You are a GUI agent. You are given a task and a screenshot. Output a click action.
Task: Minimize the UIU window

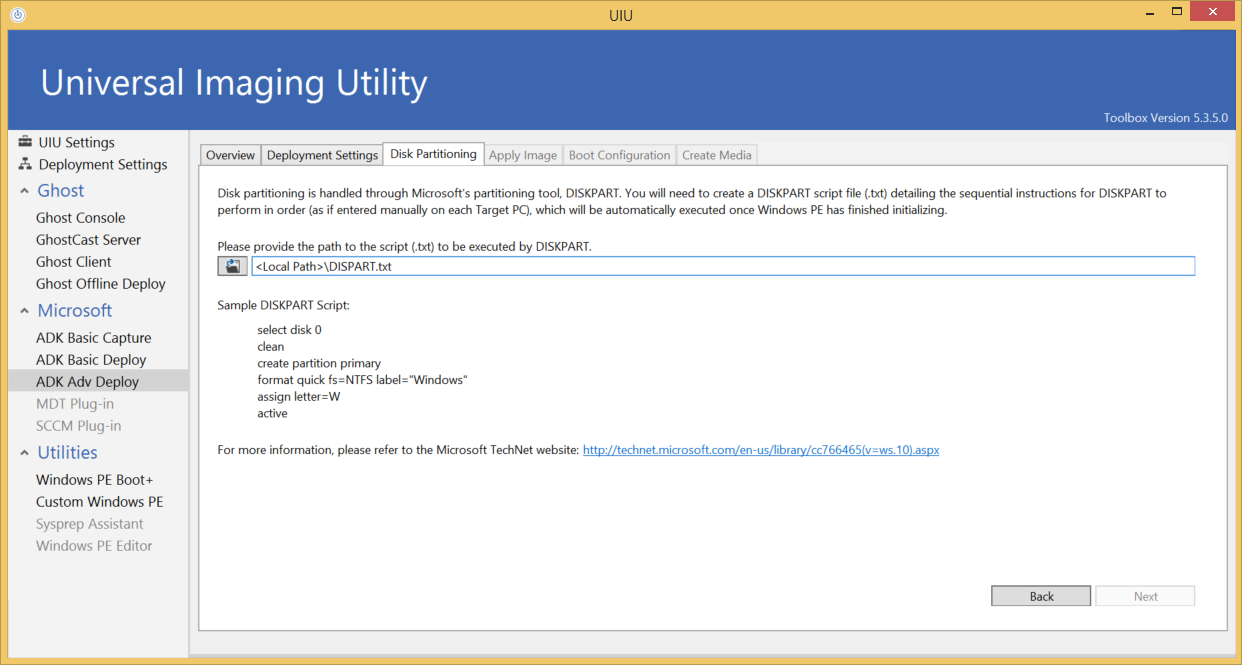coord(1148,12)
